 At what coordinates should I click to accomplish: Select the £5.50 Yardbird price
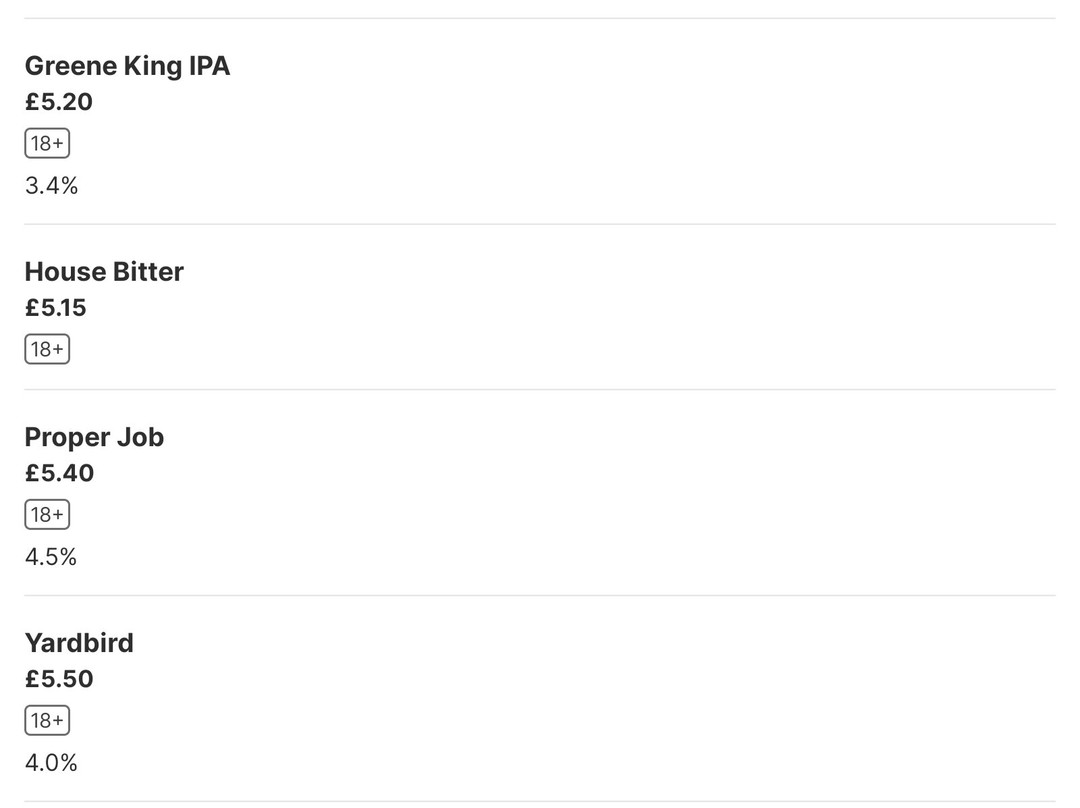pyautogui.click(x=59, y=679)
